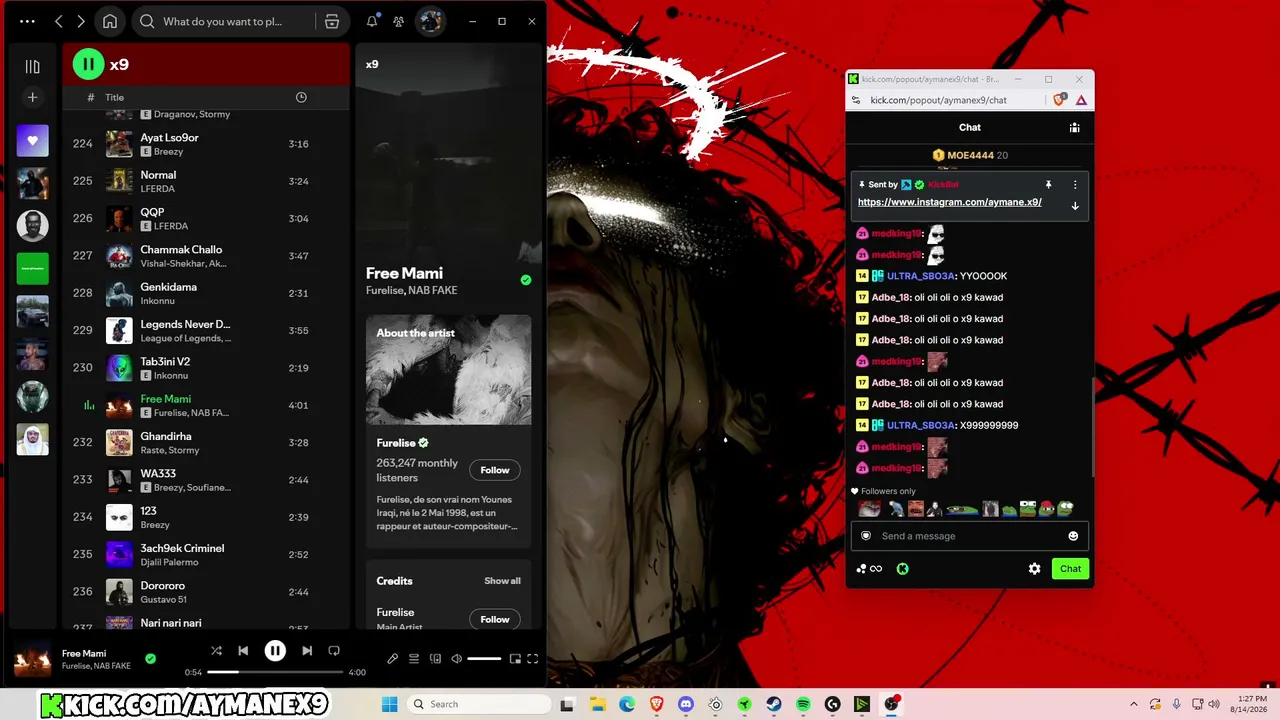Open the Spotify miniplayer

[x=515, y=659]
